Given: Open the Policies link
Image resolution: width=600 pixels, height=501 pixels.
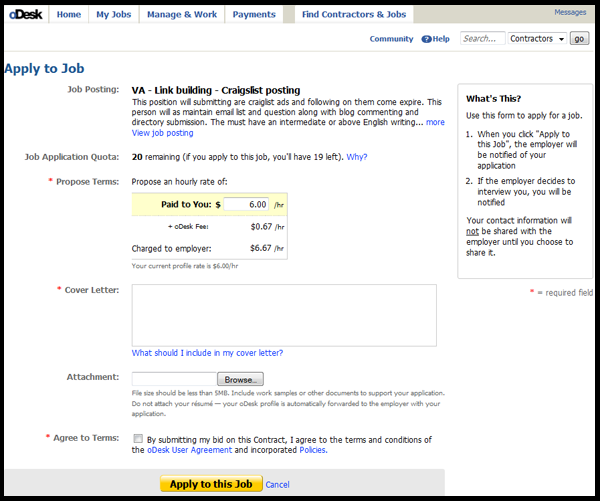Looking at the screenshot, I should point(313,450).
